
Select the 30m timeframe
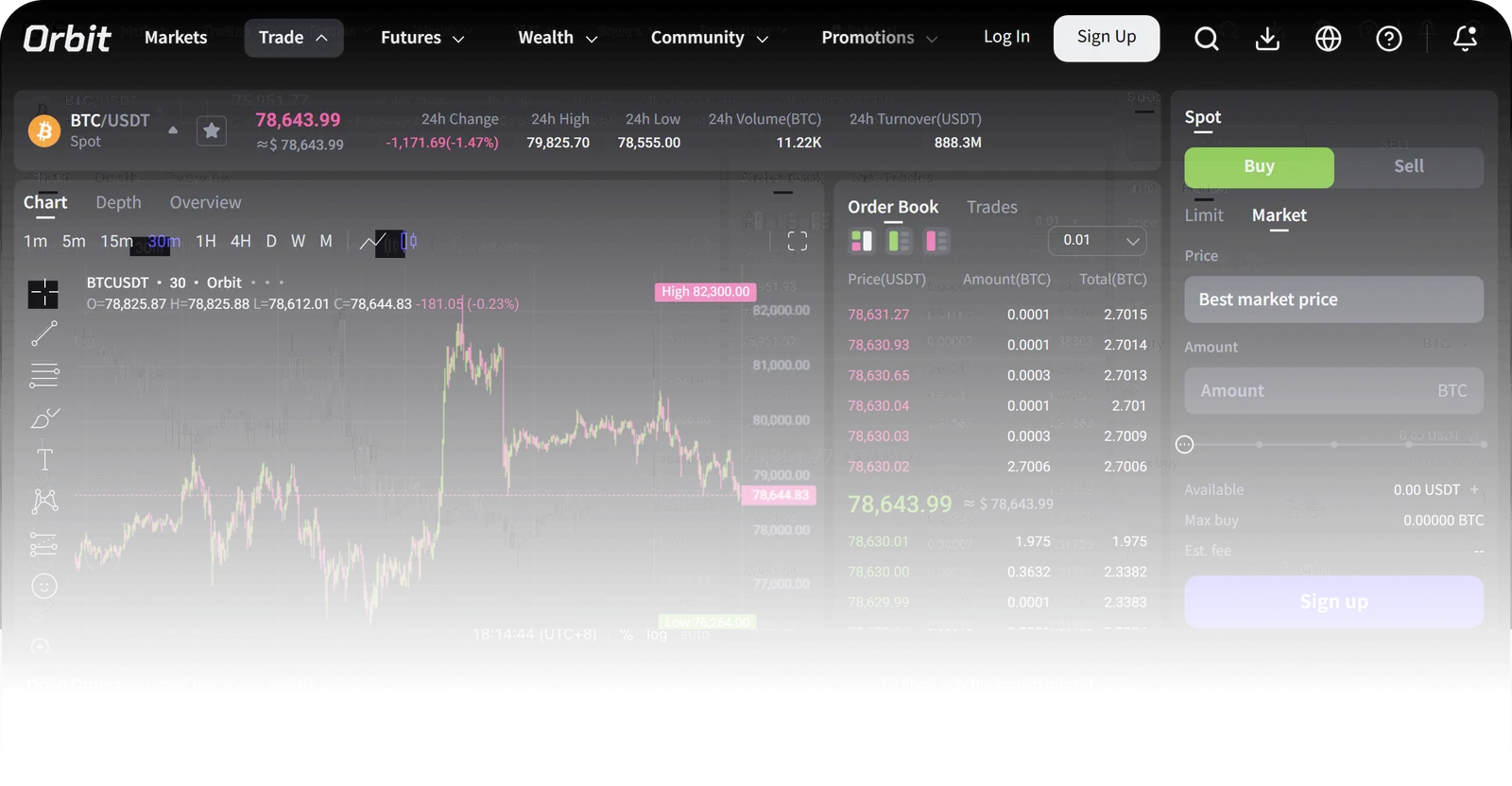tap(163, 242)
